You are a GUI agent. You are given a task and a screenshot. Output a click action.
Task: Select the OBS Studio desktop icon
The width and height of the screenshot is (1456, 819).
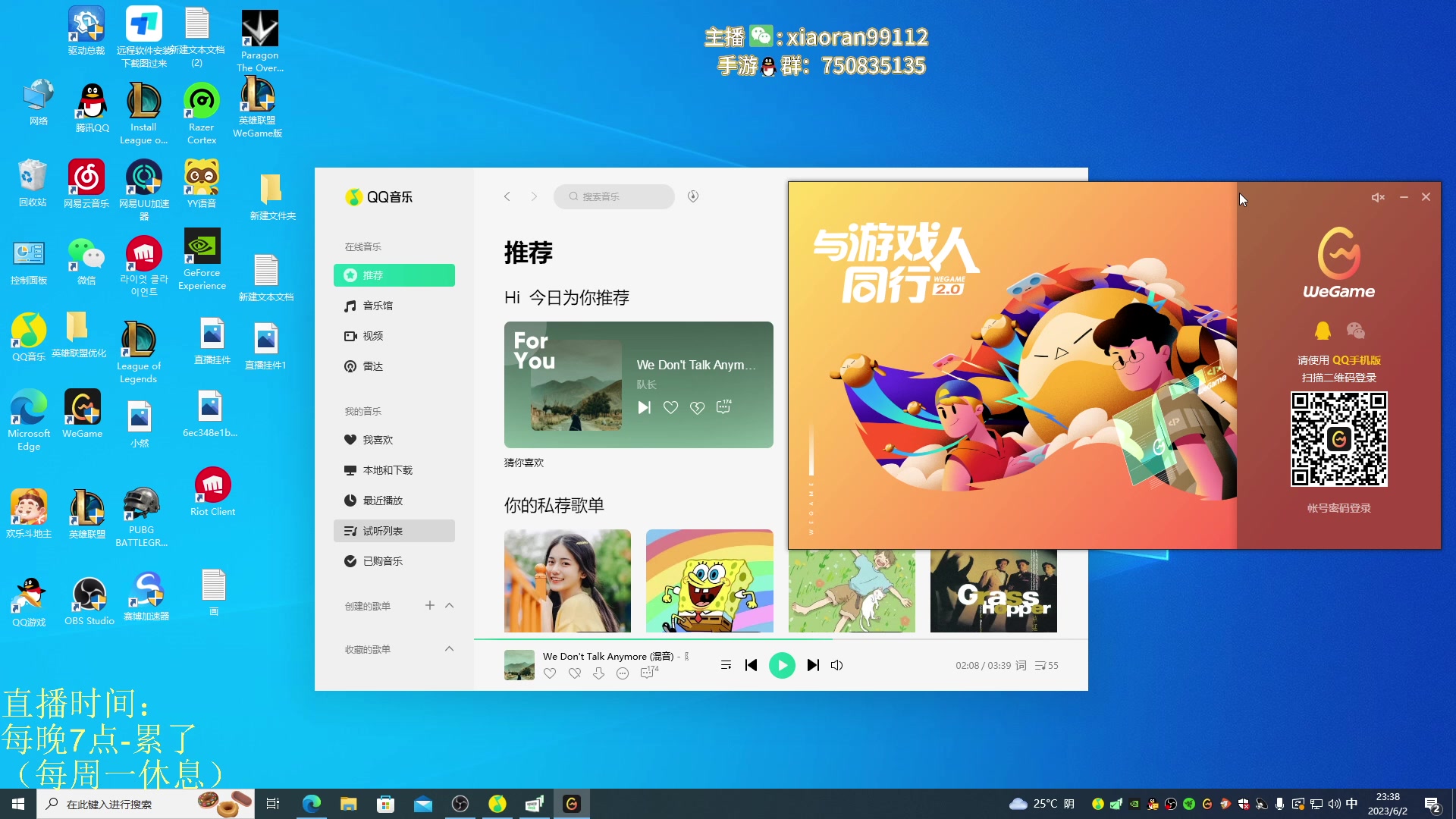(89, 601)
